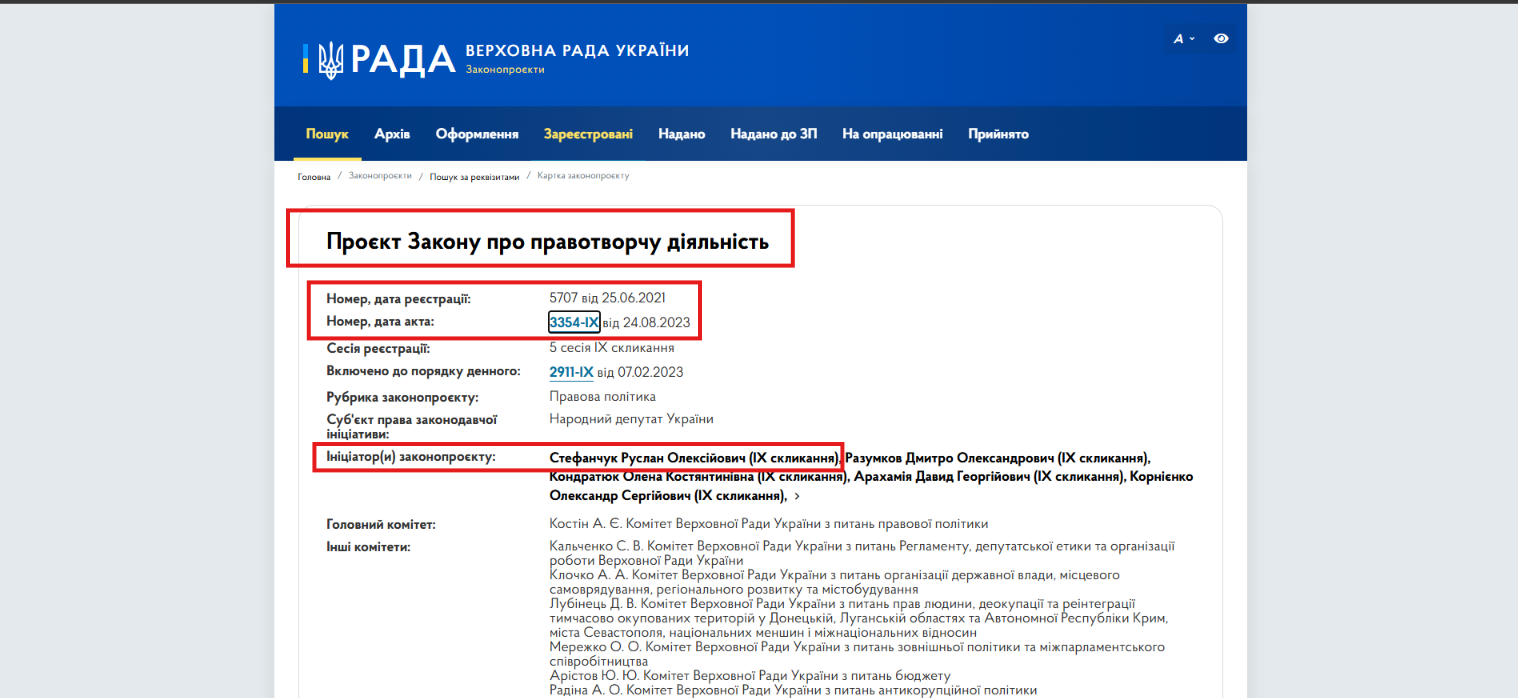This screenshot has height=698, width=1518.
Task: Select the Мережко О. О. committee entry
Action: click(857, 654)
